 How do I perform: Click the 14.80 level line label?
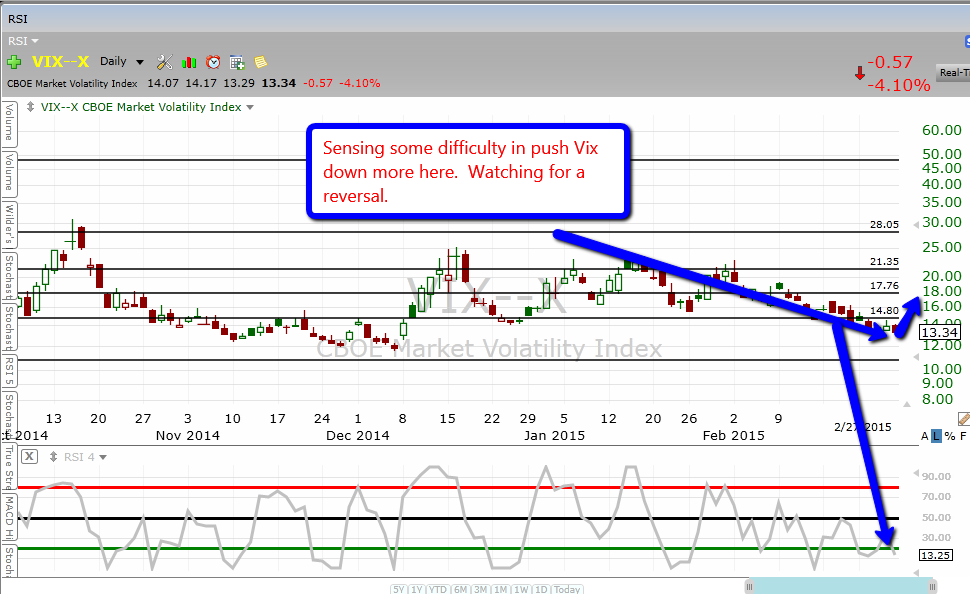point(884,311)
